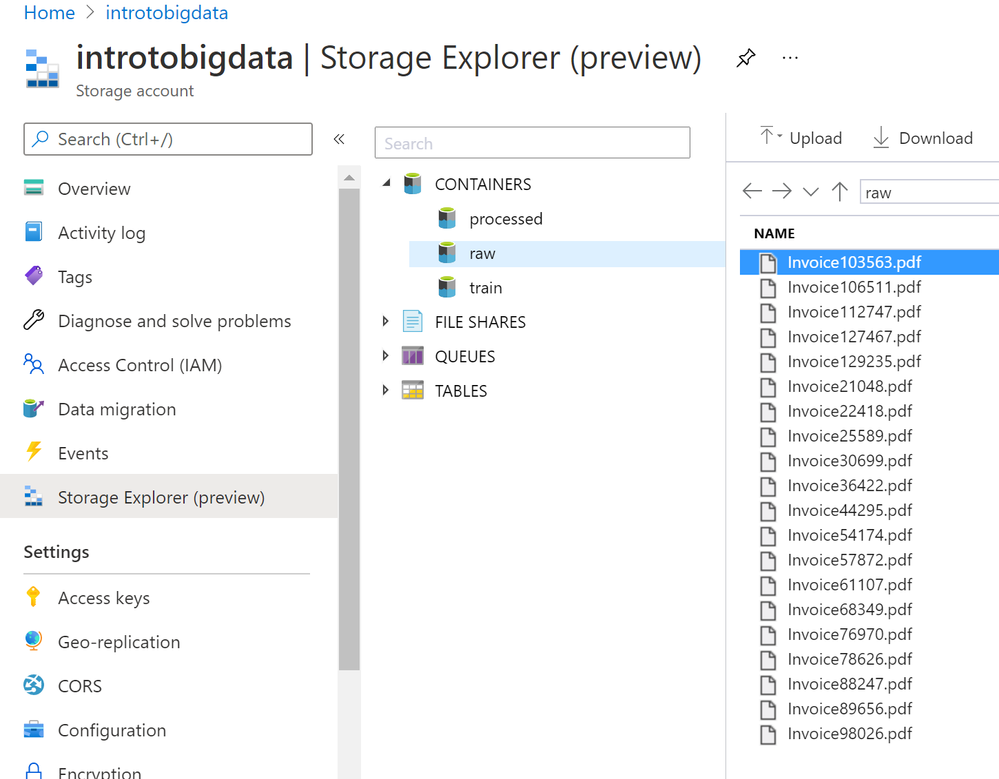The width and height of the screenshot is (999, 779).
Task: Click the storage tree Search field
Action: 532,143
